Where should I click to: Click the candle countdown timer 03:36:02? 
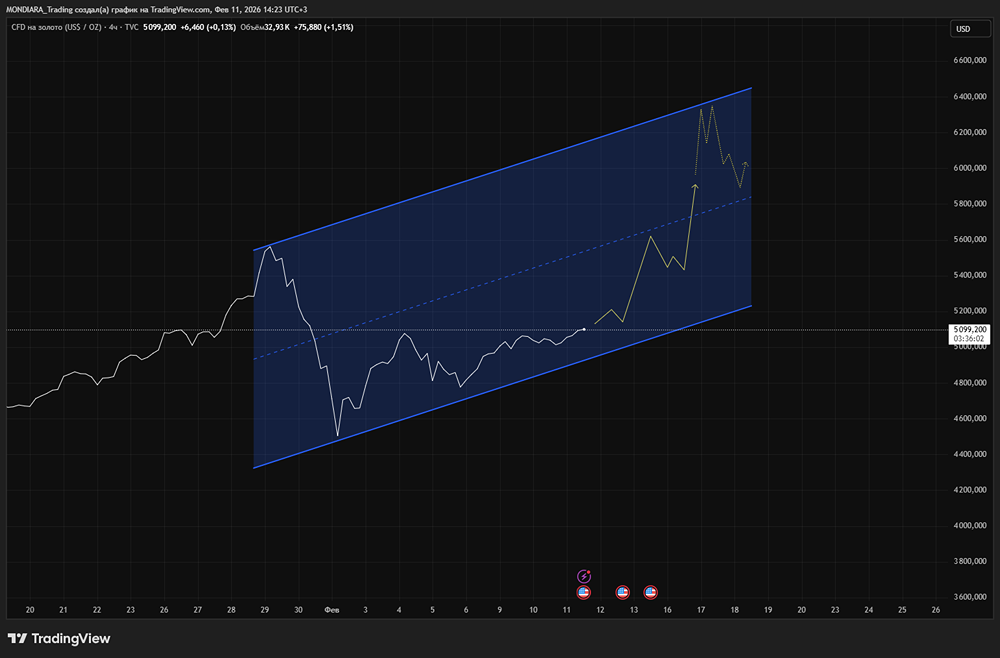tap(970, 339)
